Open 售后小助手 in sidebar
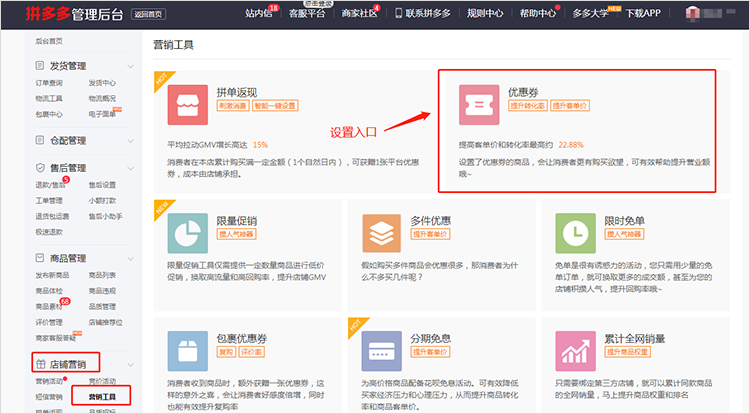The image size is (750, 414). pyautogui.click(x=105, y=216)
